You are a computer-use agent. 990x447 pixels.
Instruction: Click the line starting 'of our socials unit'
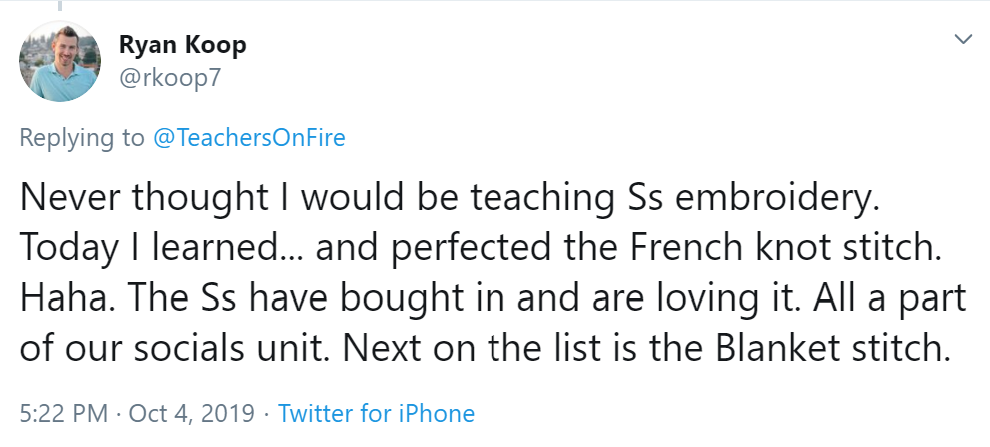[x=480, y=350]
